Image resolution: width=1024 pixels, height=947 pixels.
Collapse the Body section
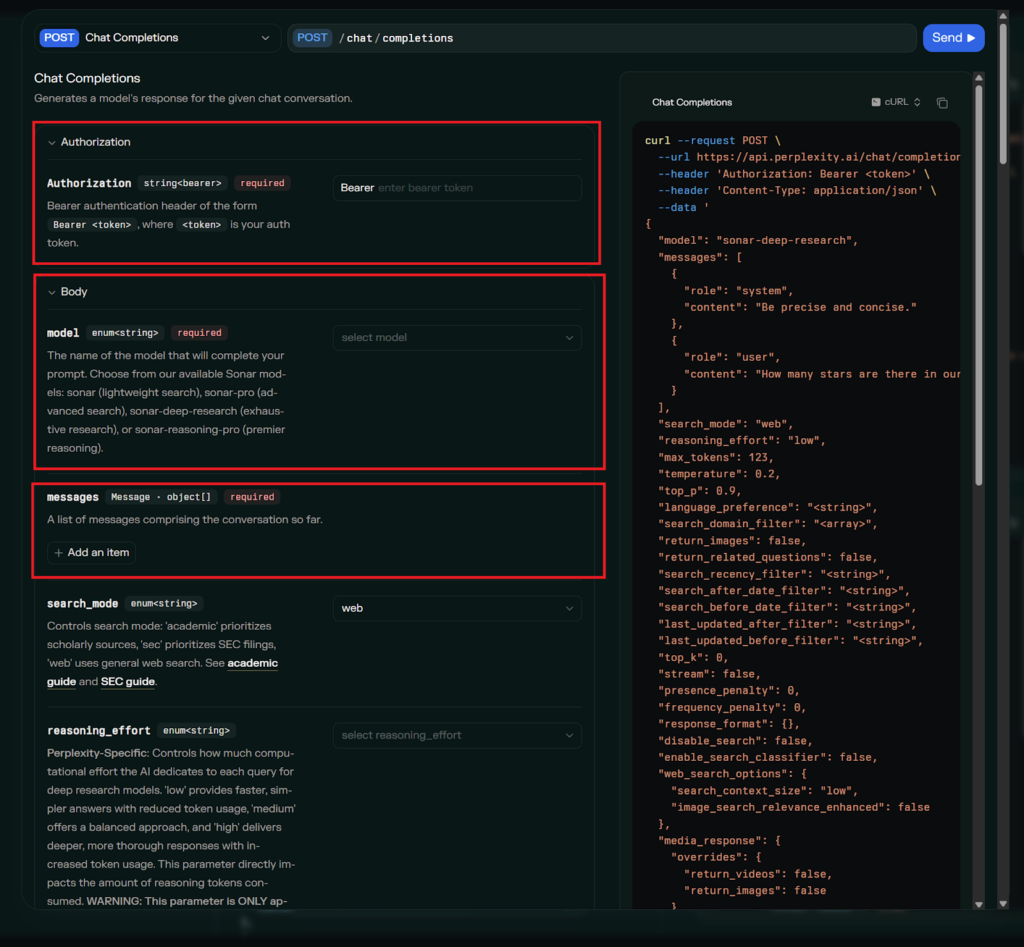click(x=52, y=293)
